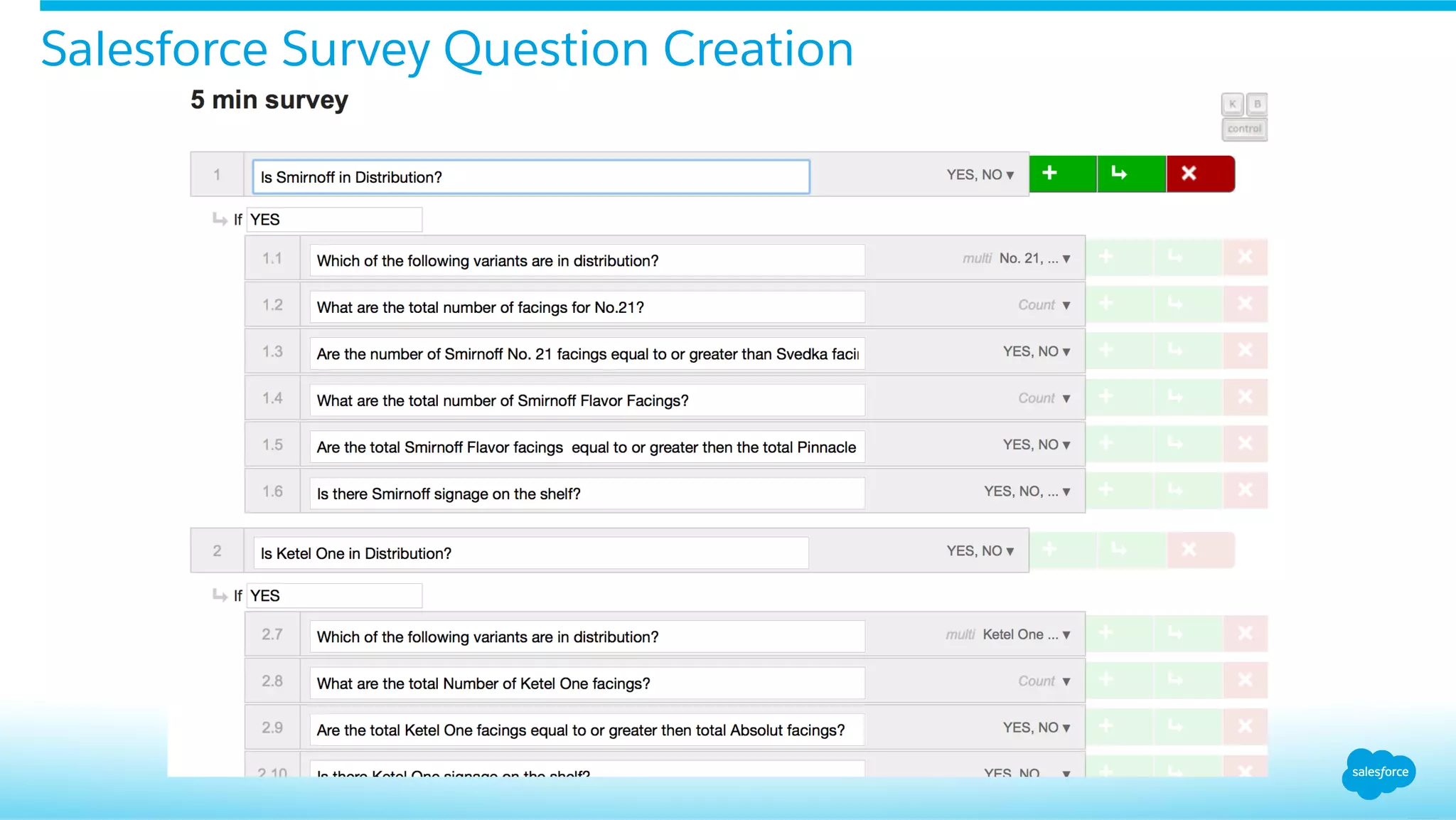The image size is (1456, 820).
Task: Click the control key hint
Action: [x=1244, y=129]
